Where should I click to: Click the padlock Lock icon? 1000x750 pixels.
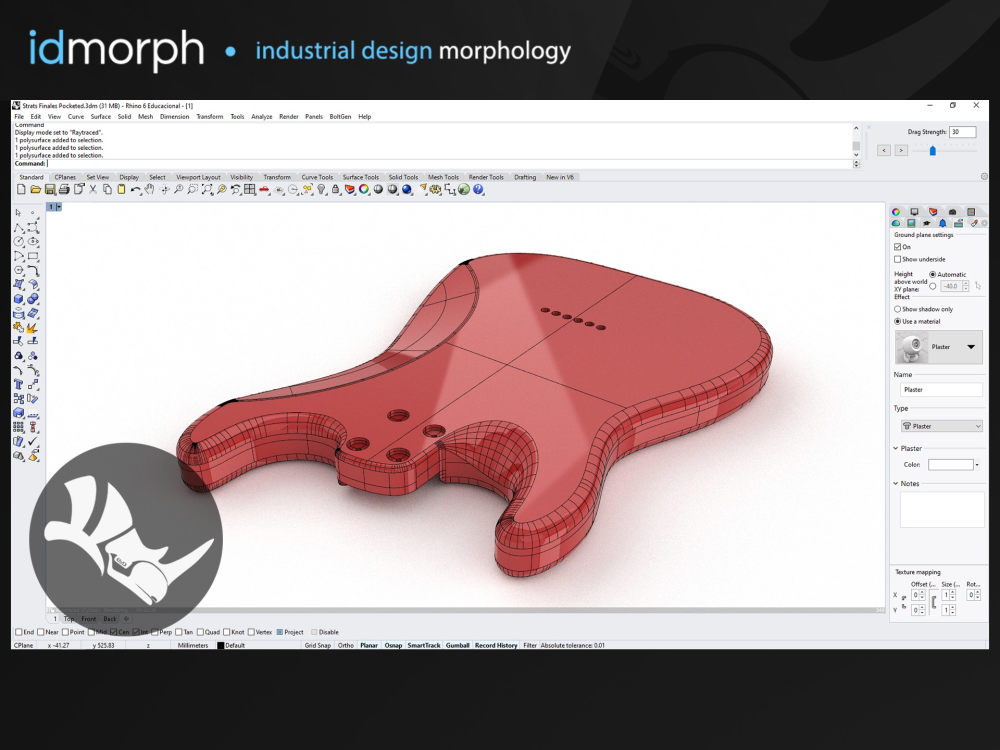pyautogui.click(x=335, y=189)
